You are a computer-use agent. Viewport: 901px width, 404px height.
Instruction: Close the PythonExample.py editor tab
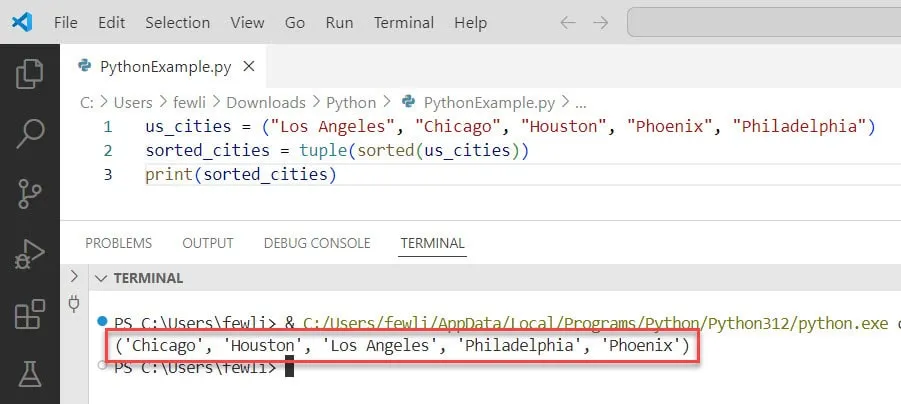point(249,66)
